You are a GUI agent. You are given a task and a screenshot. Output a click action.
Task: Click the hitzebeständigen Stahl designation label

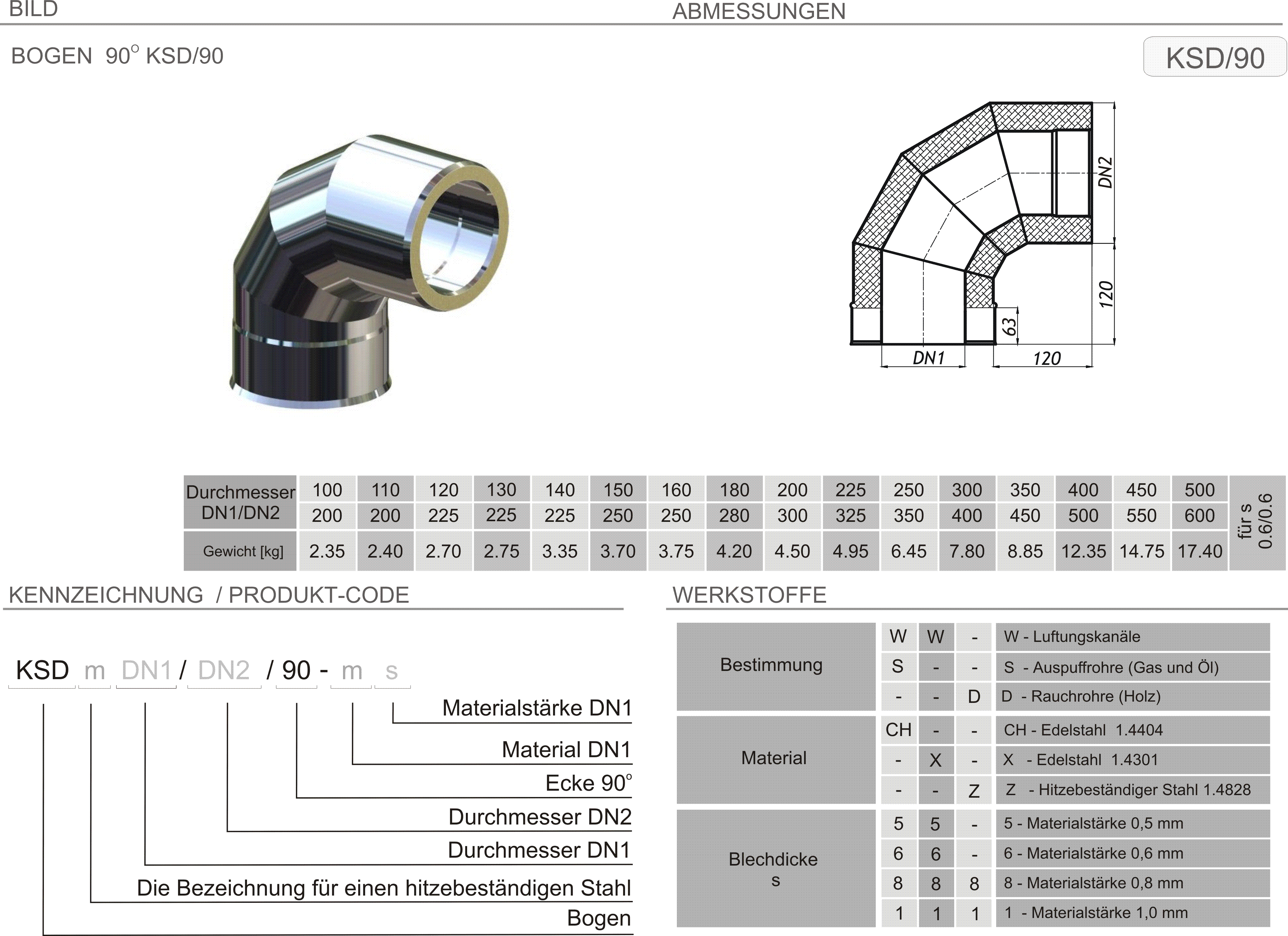[384, 888]
